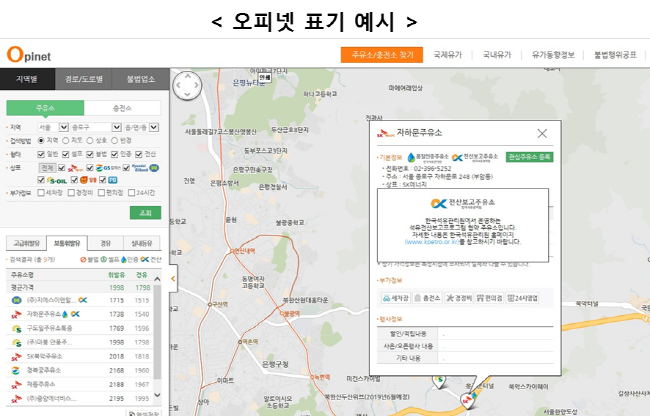Click the green 조회 search button
This screenshot has height=416, width=650.
point(146,213)
